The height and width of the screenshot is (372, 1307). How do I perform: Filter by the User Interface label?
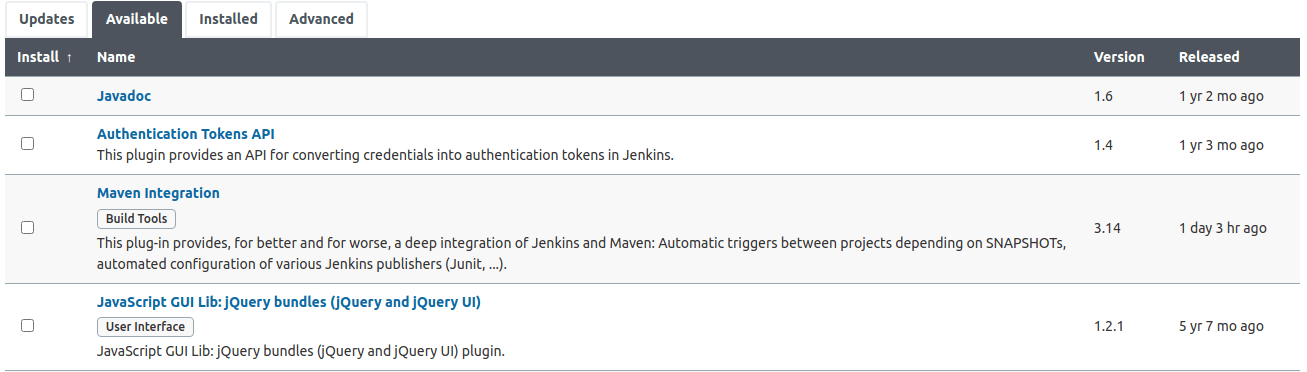(x=145, y=327)
